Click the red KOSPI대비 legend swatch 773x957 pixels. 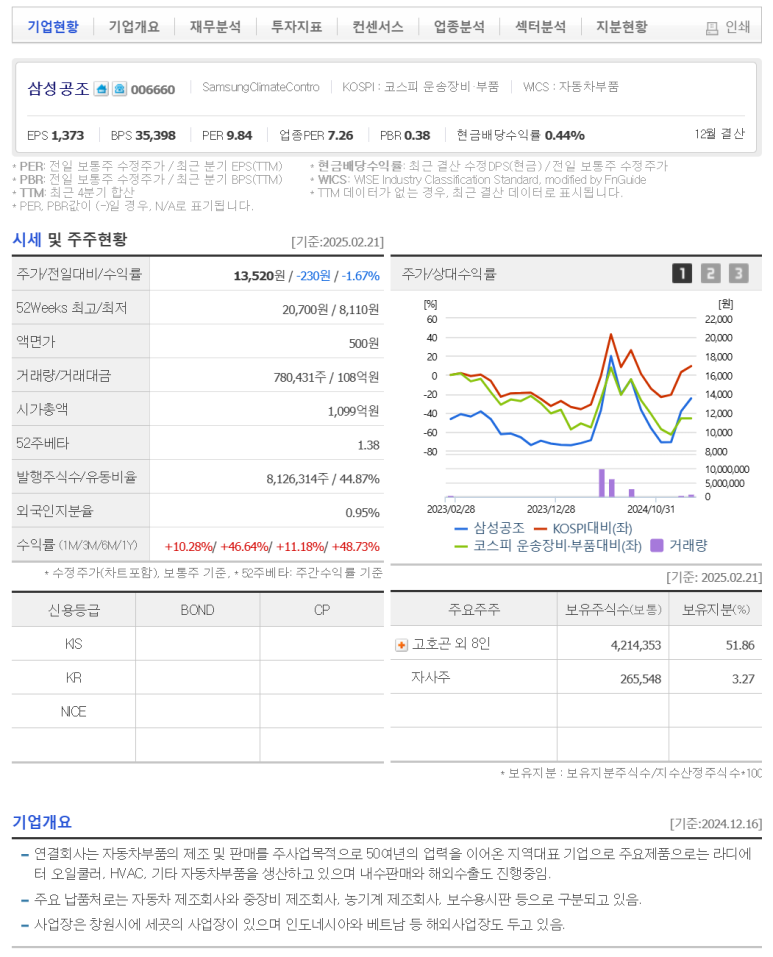(x=540, y=529)
